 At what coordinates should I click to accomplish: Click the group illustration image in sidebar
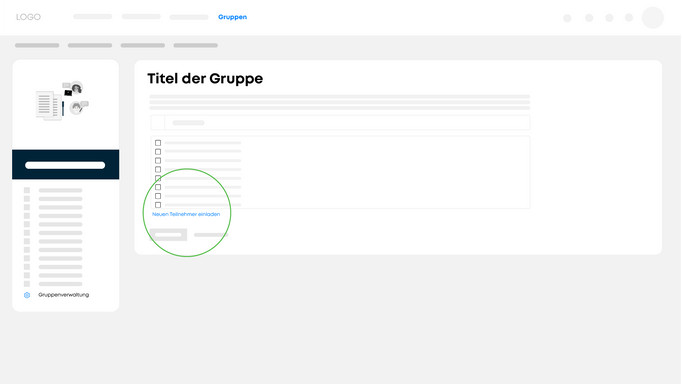click(62, 100)
